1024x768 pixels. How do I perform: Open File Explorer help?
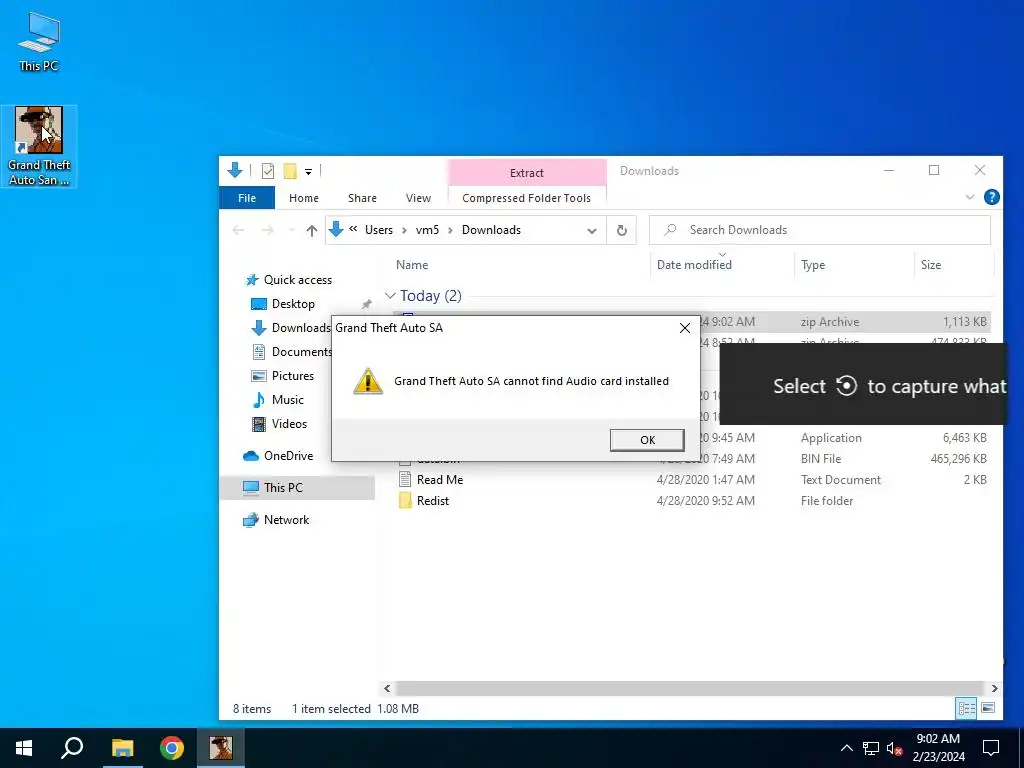coord(991,197)
